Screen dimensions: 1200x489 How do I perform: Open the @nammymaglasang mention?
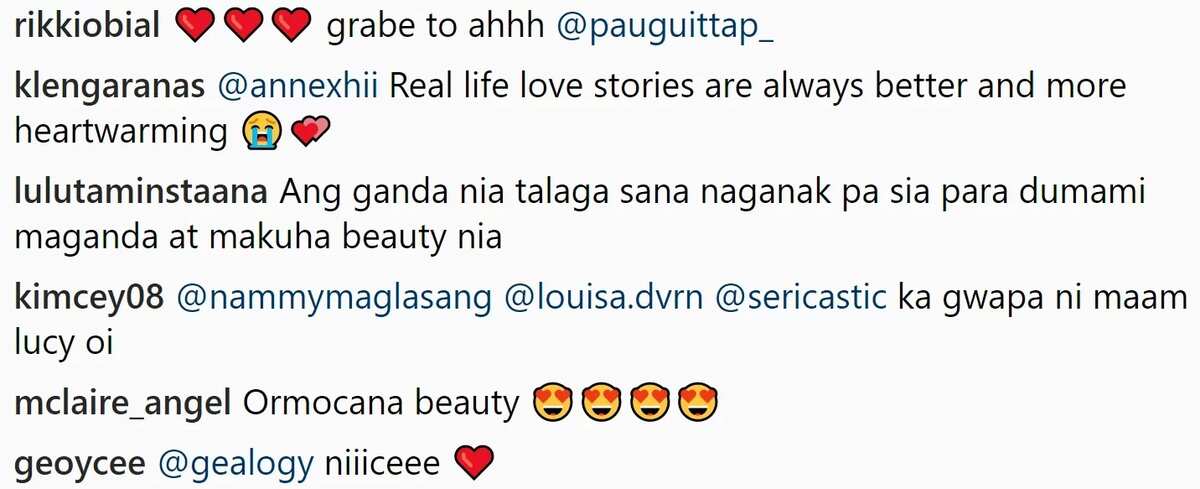pyautogui.click(x=335, y=296)
